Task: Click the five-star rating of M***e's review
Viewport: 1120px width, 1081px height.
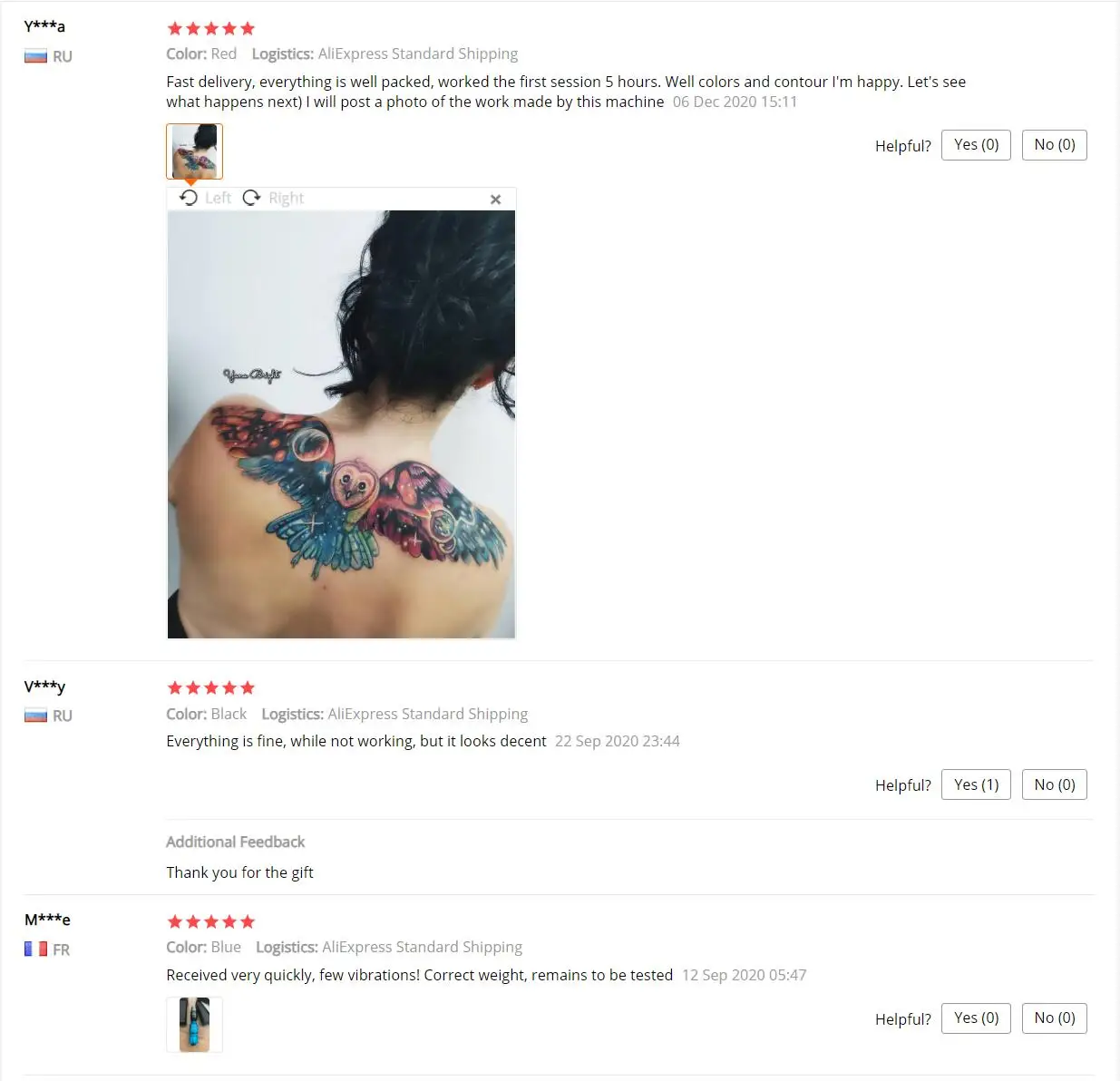Action: click(x=211, y=921)
